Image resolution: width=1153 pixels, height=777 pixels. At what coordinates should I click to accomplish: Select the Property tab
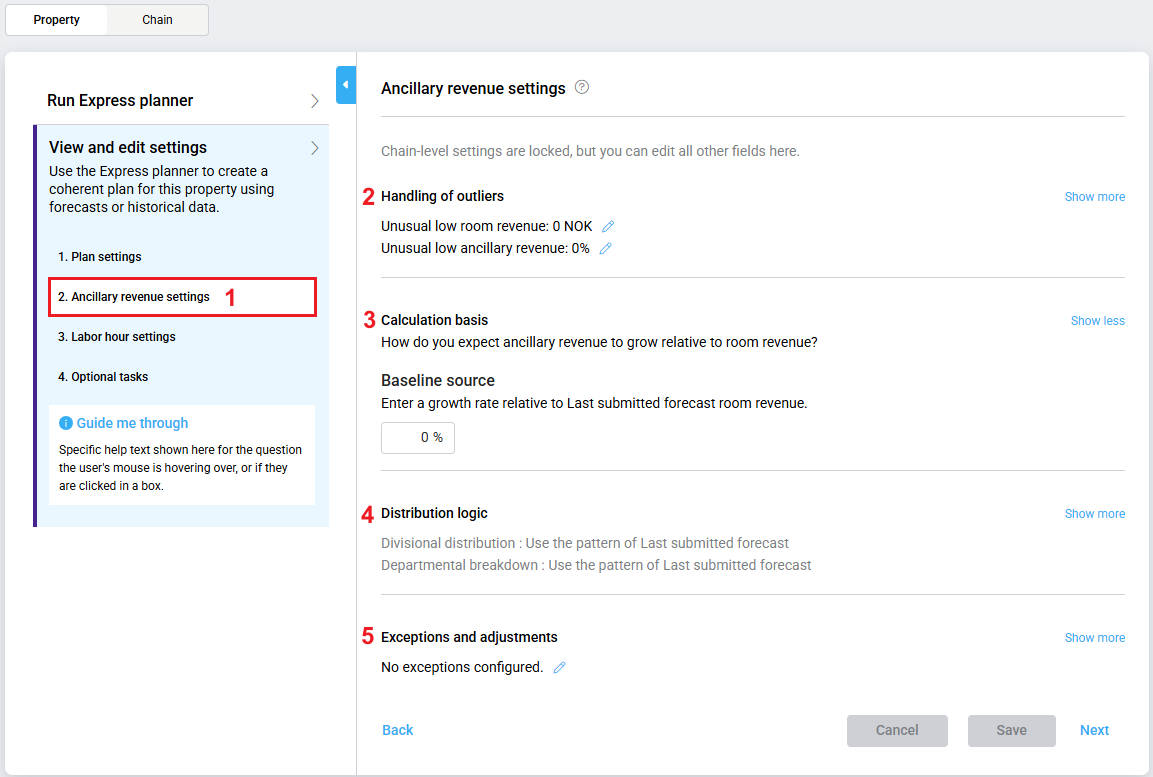(56, 20)
